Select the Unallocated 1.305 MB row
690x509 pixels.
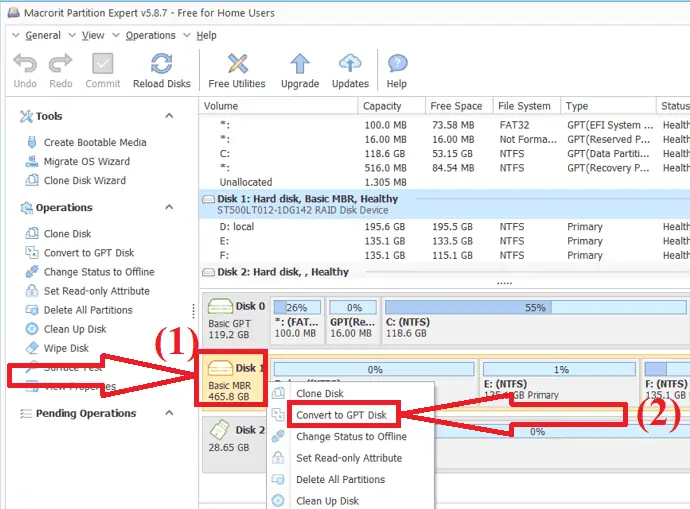(444, 182)
